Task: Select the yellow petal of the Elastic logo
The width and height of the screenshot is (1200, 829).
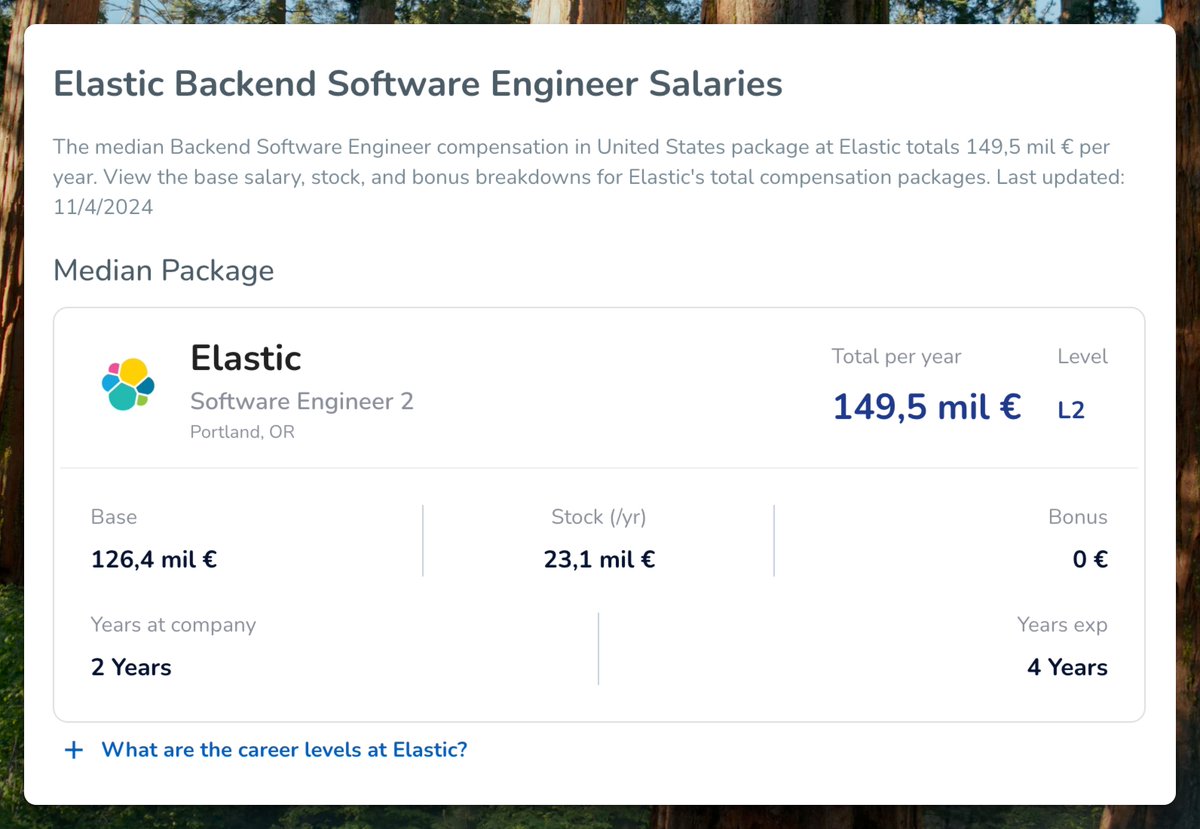Action: coord(131,372)
